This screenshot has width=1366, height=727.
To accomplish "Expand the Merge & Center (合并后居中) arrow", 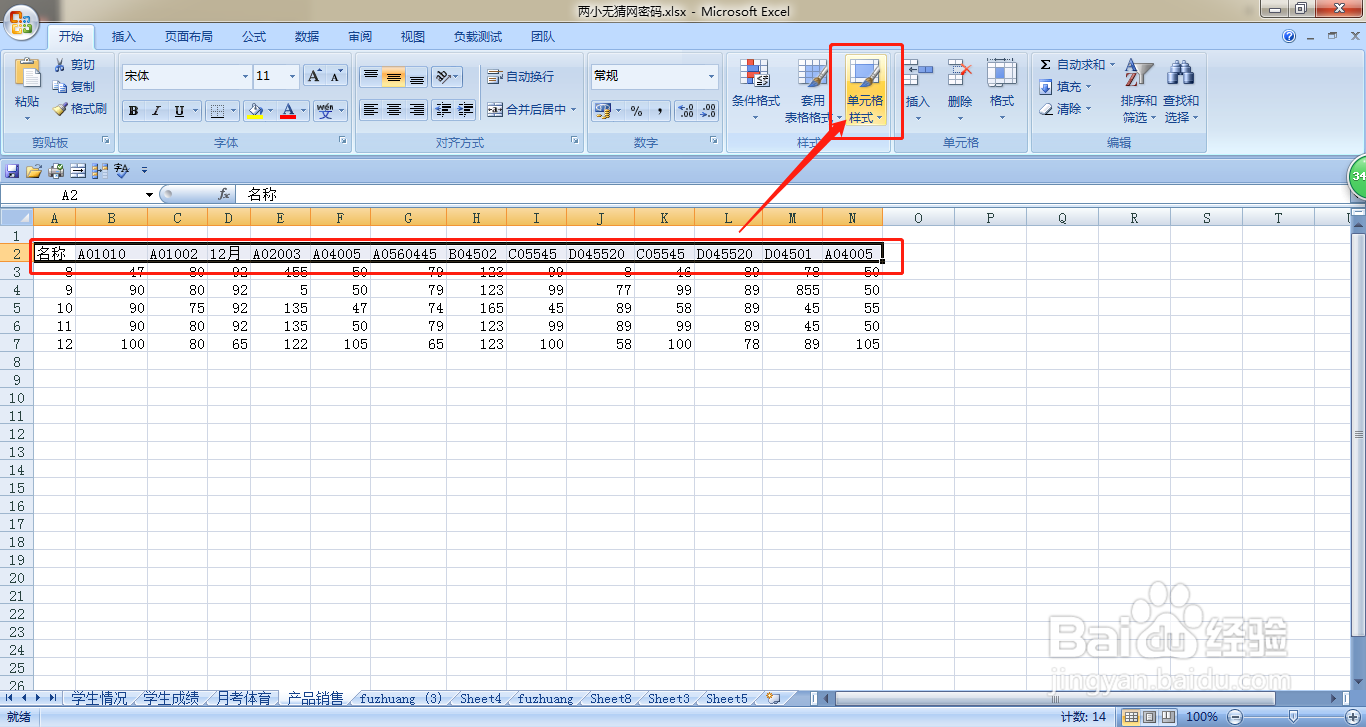I will click(574, 110).
